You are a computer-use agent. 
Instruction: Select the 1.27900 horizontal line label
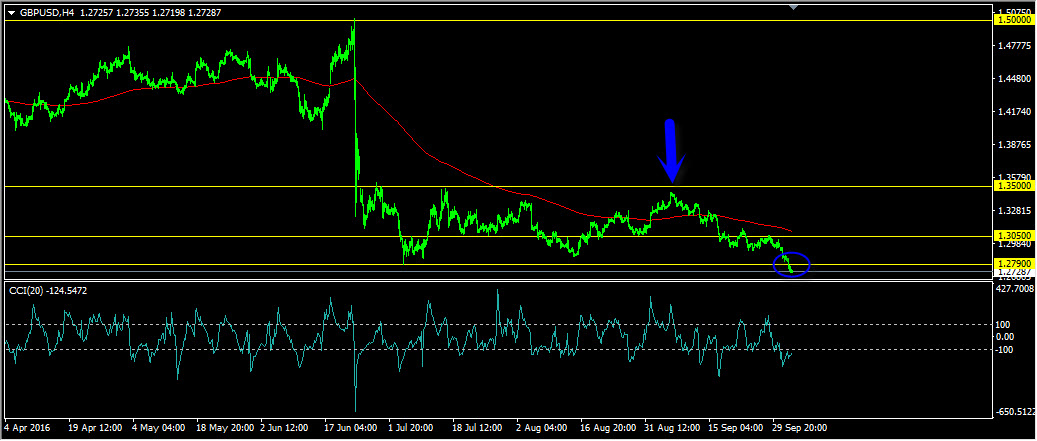point(1013,264)
